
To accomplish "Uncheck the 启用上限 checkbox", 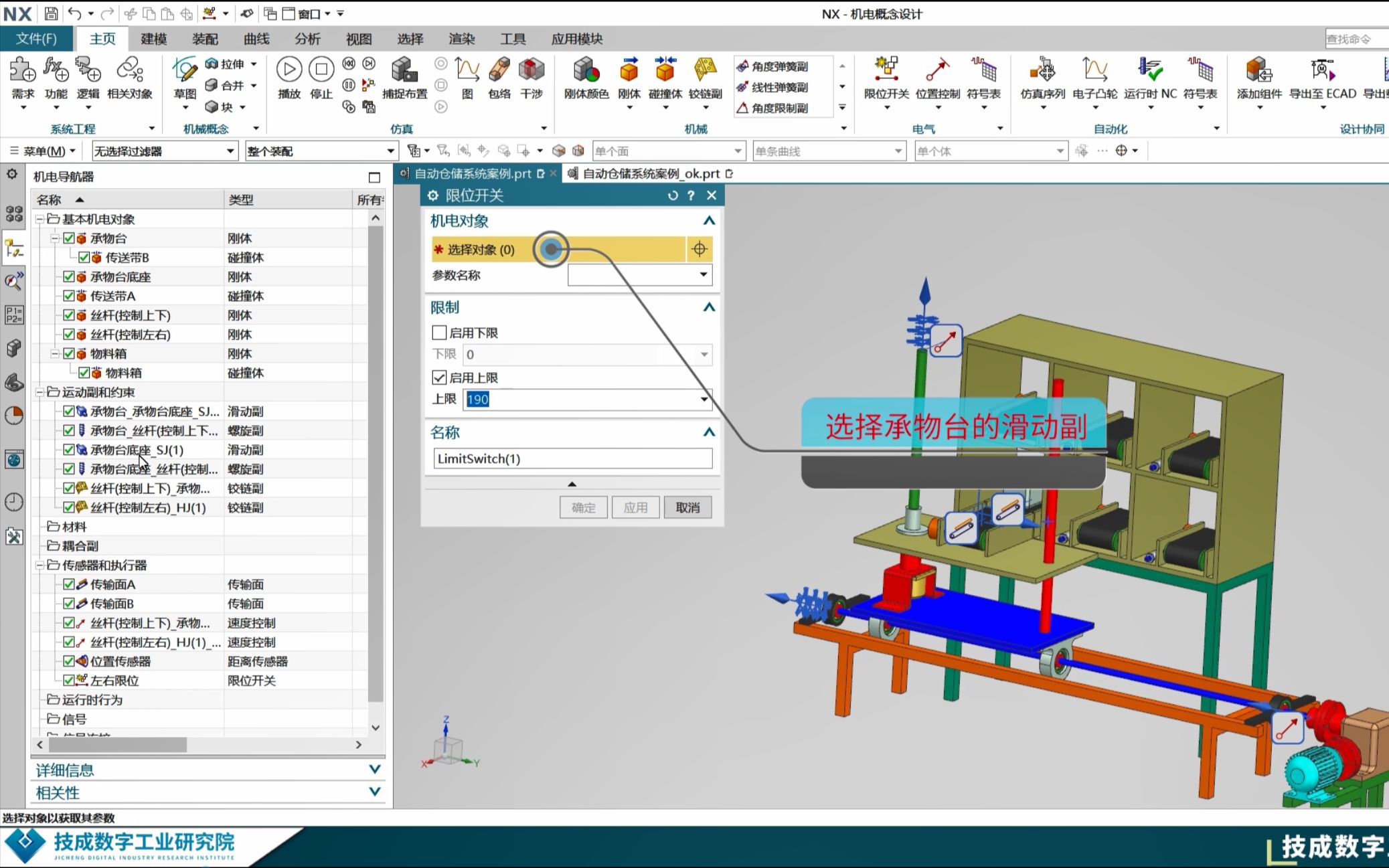I will click(x=439, y=377).
